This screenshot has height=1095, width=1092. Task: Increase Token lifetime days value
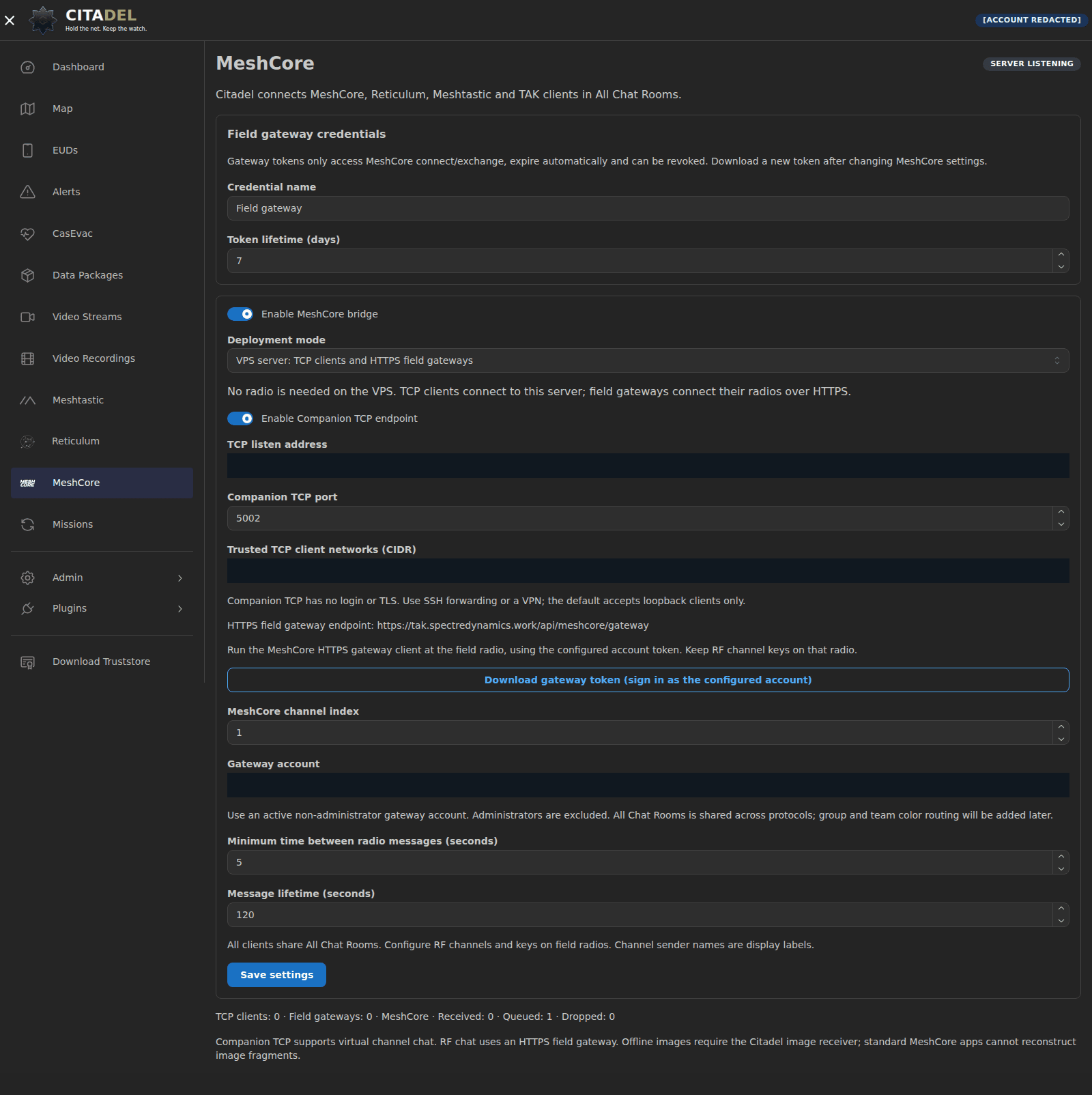[1061, 255]
